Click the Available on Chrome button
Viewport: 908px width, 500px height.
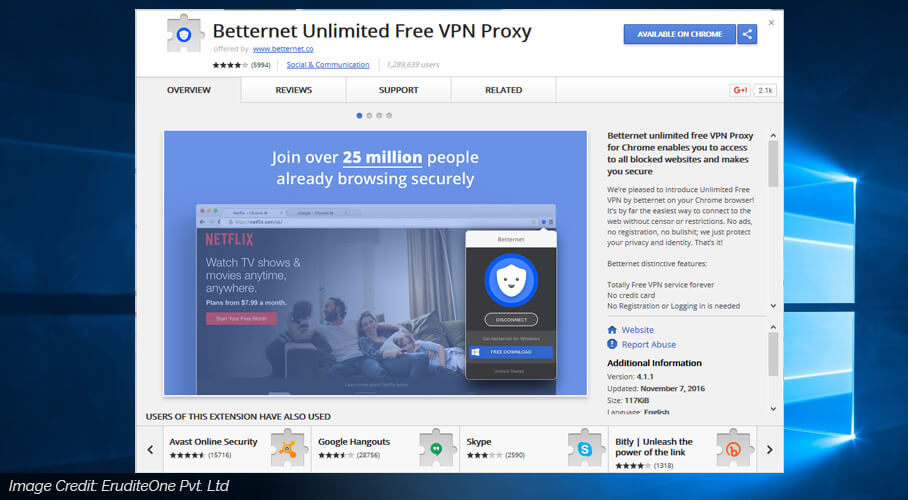tap(679, 34)
